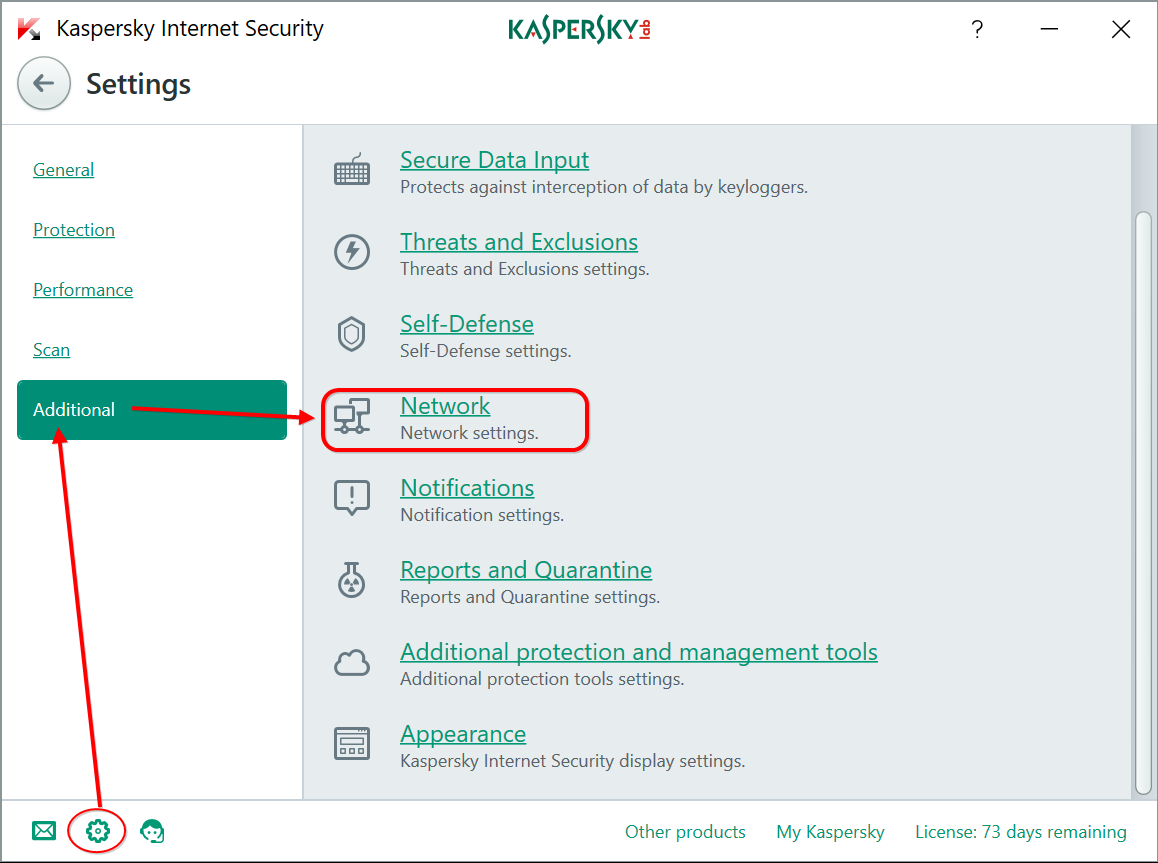The width and height of the screenshot is (1158, 863).
Task: Click the Secure Data Input keyboard icon
Action: pyautogui.click(x=352, y=170)
